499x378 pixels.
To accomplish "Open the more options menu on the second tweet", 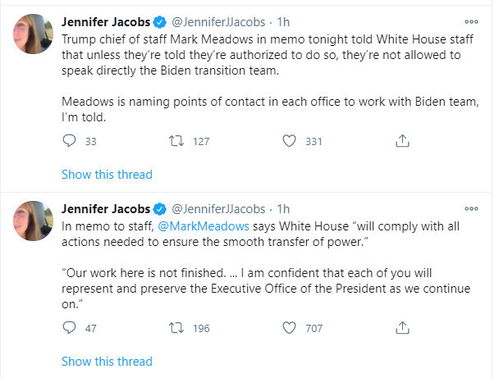I will pos(471,209).
